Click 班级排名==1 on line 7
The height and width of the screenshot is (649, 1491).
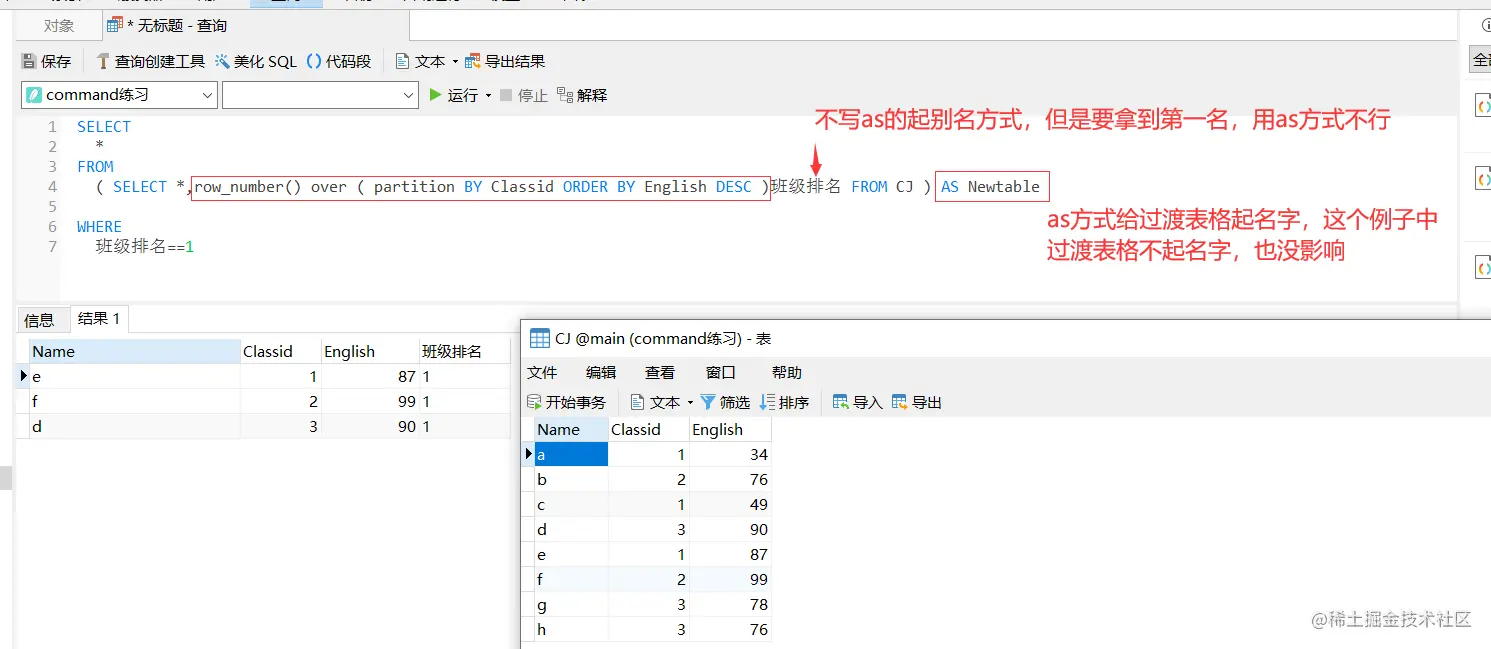[145, 246]
